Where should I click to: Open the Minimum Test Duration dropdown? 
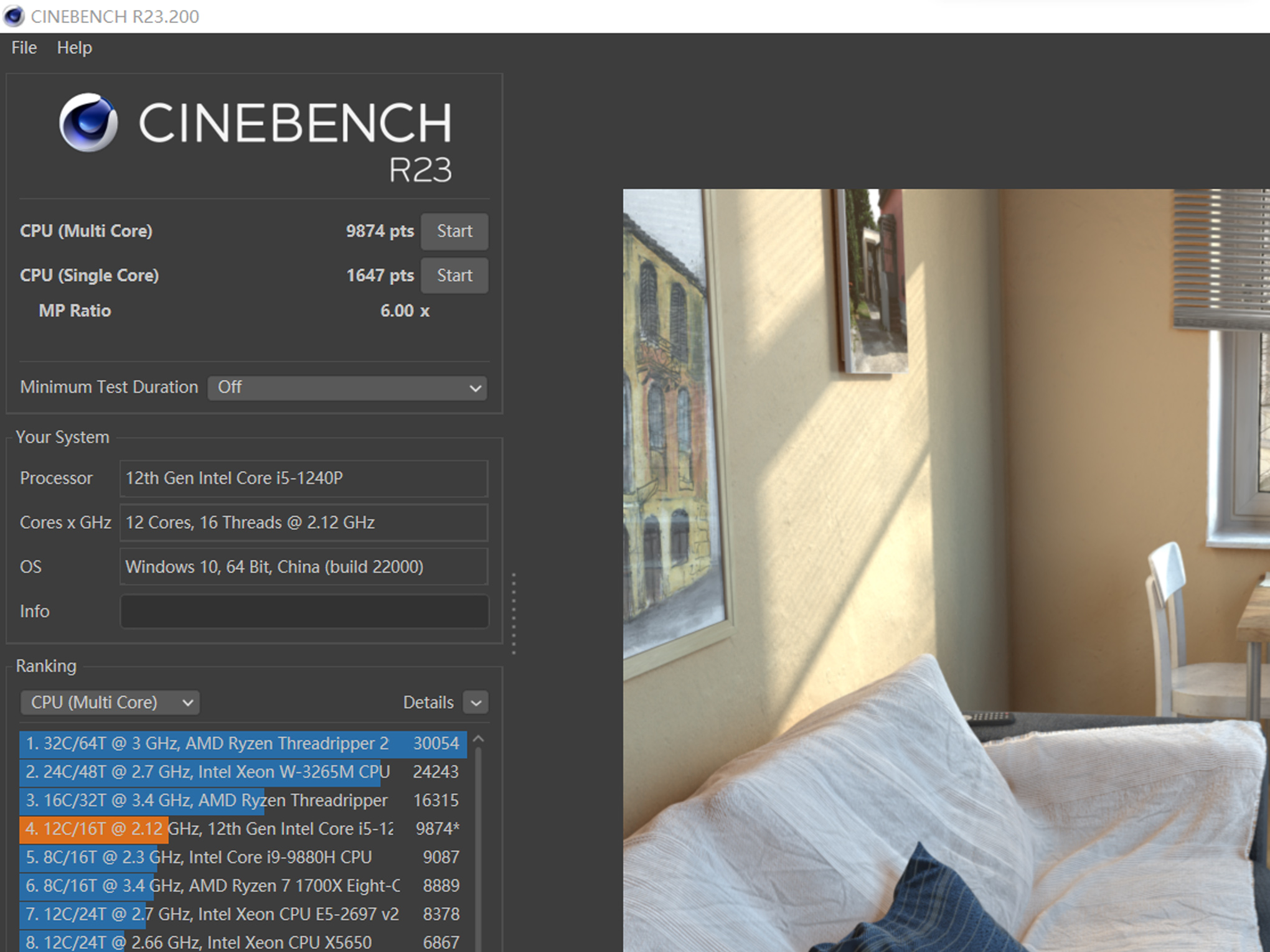pos(347,388)
